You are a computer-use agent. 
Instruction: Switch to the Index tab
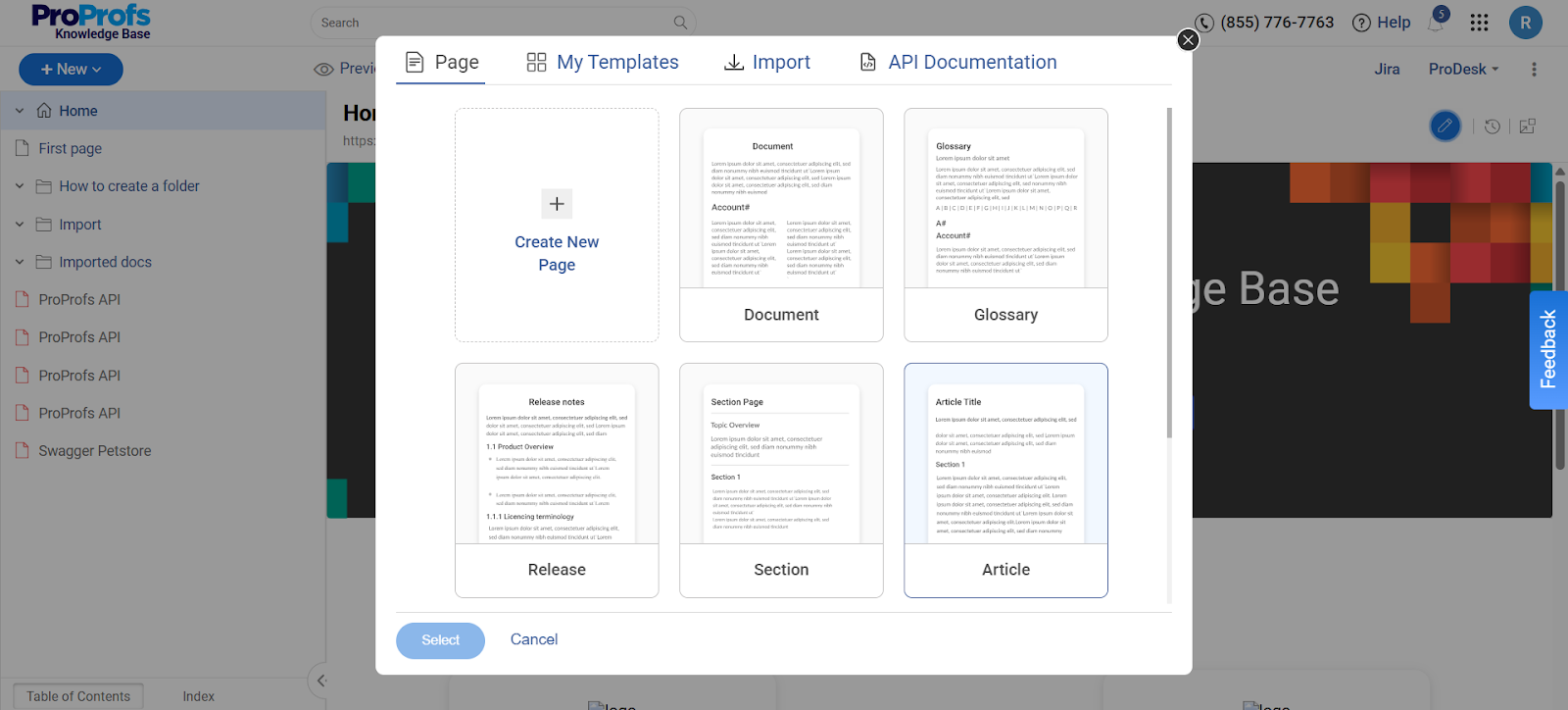pyautogui.click(x=198, y=696)
